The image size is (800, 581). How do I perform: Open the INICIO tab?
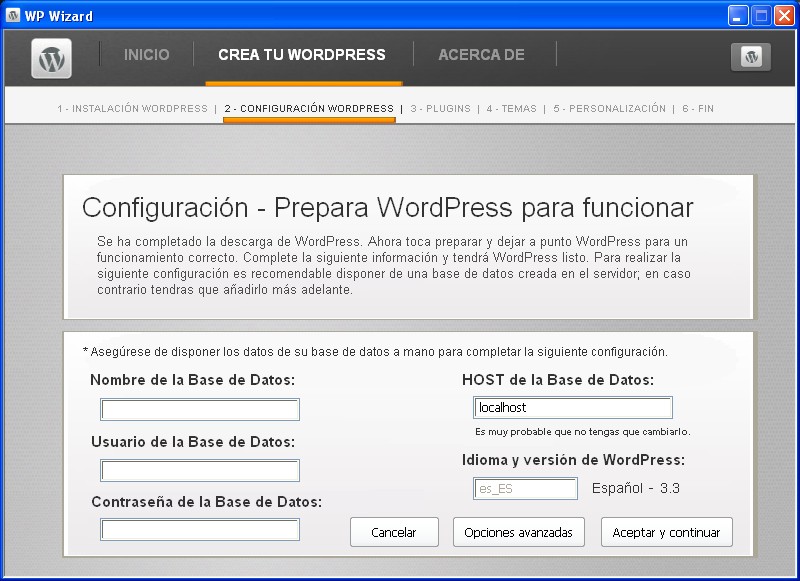click(x=146, y=55)
